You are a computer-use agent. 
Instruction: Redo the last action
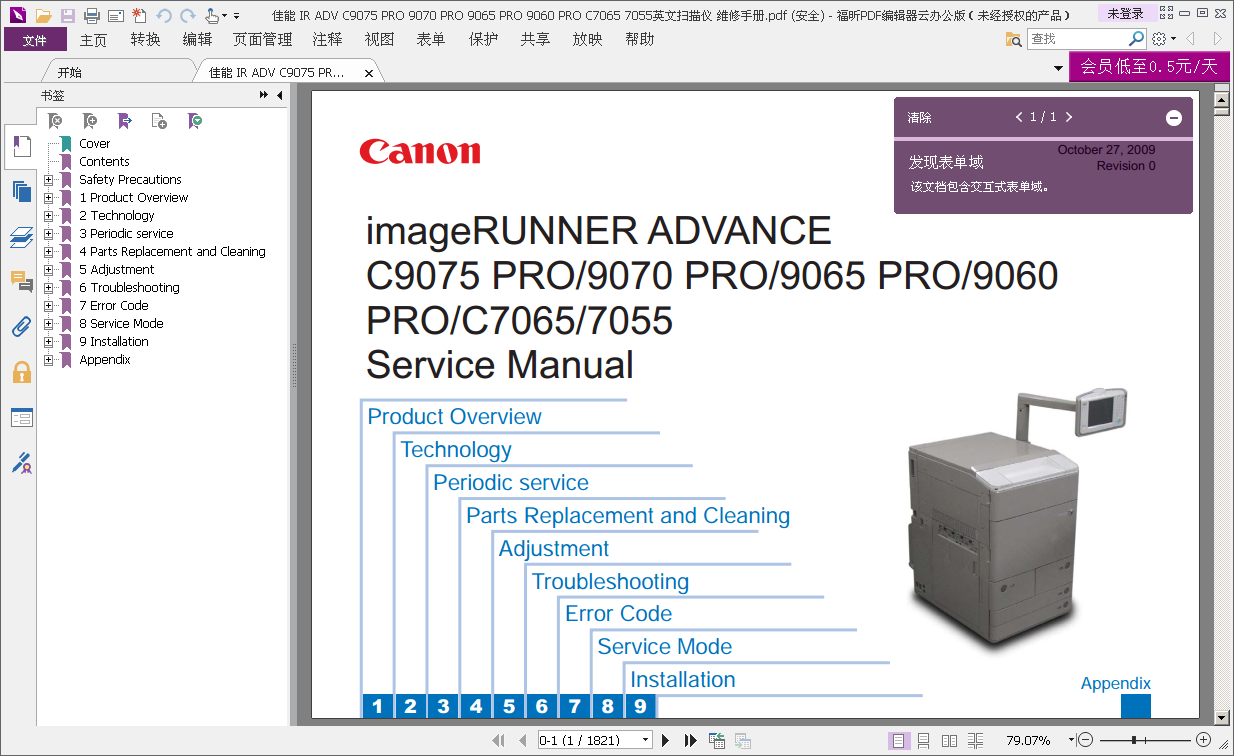[x=188, y=15]
